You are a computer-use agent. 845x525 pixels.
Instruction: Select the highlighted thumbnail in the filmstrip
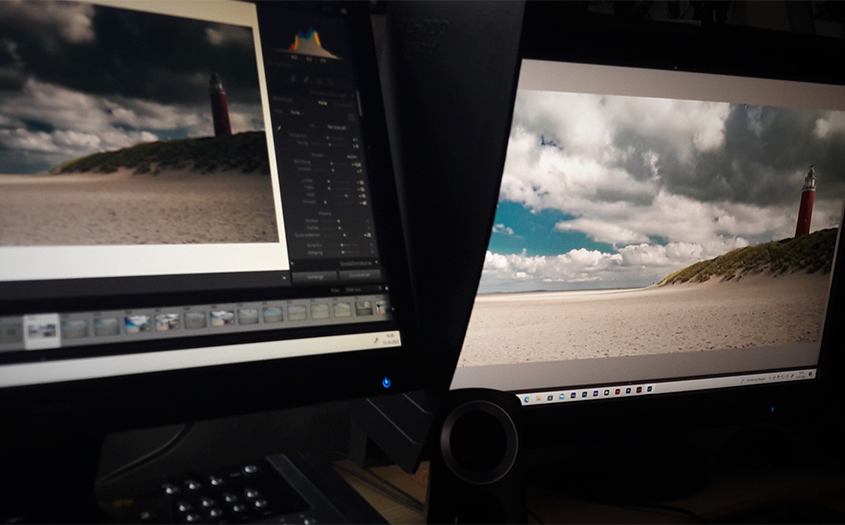[42, 330]
